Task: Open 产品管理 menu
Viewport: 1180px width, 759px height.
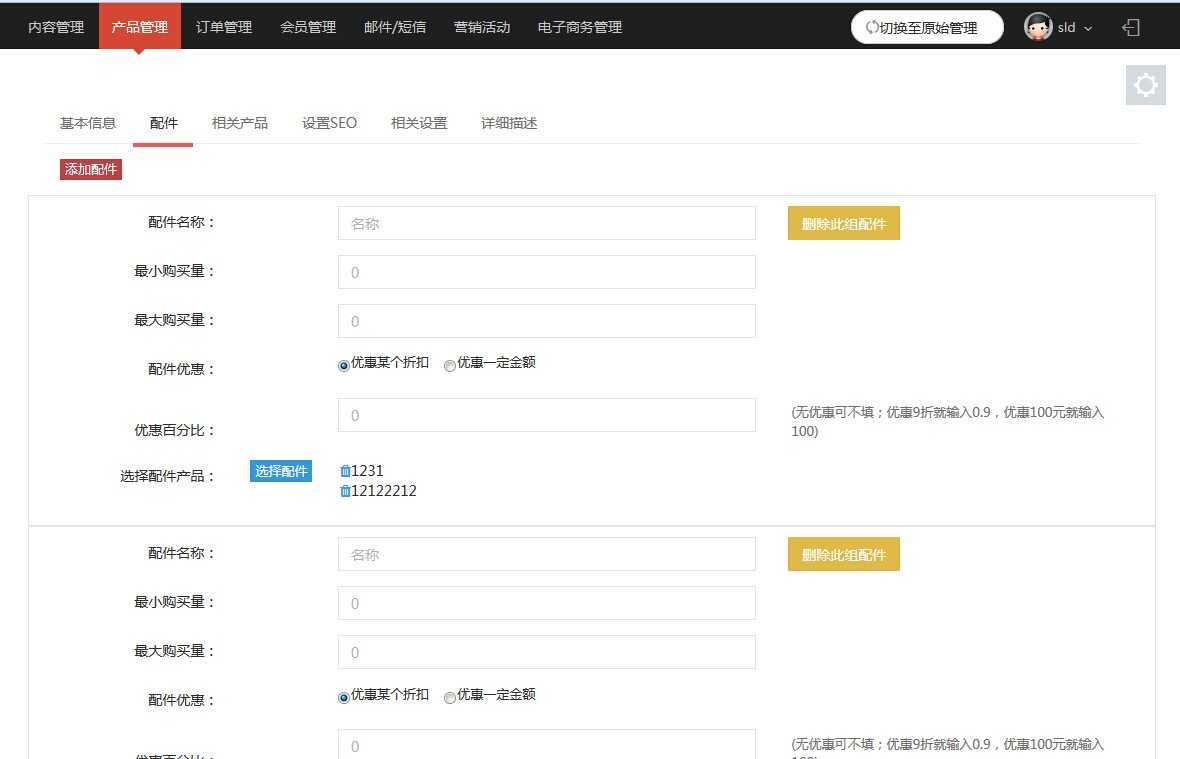Action: pyautogui.click(x=140, y=27)
